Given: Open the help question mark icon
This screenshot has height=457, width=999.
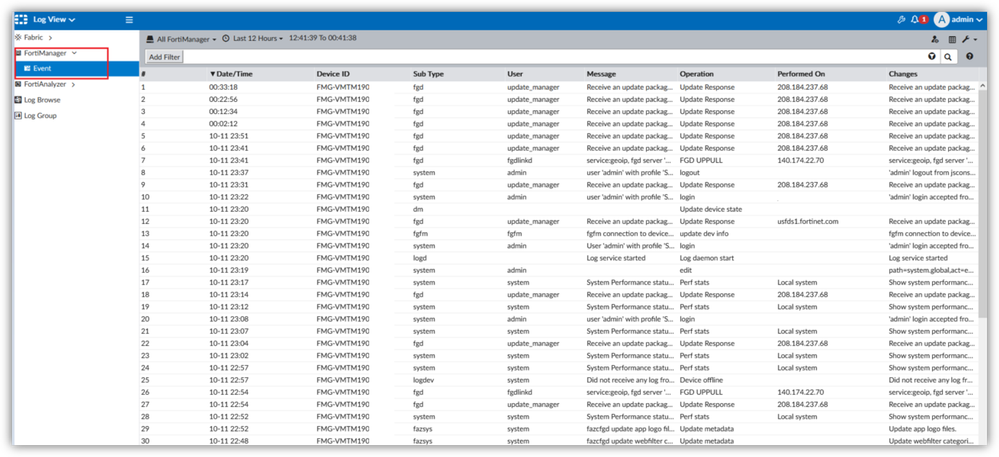Looking at the screenshot, I should coord(970,57).
